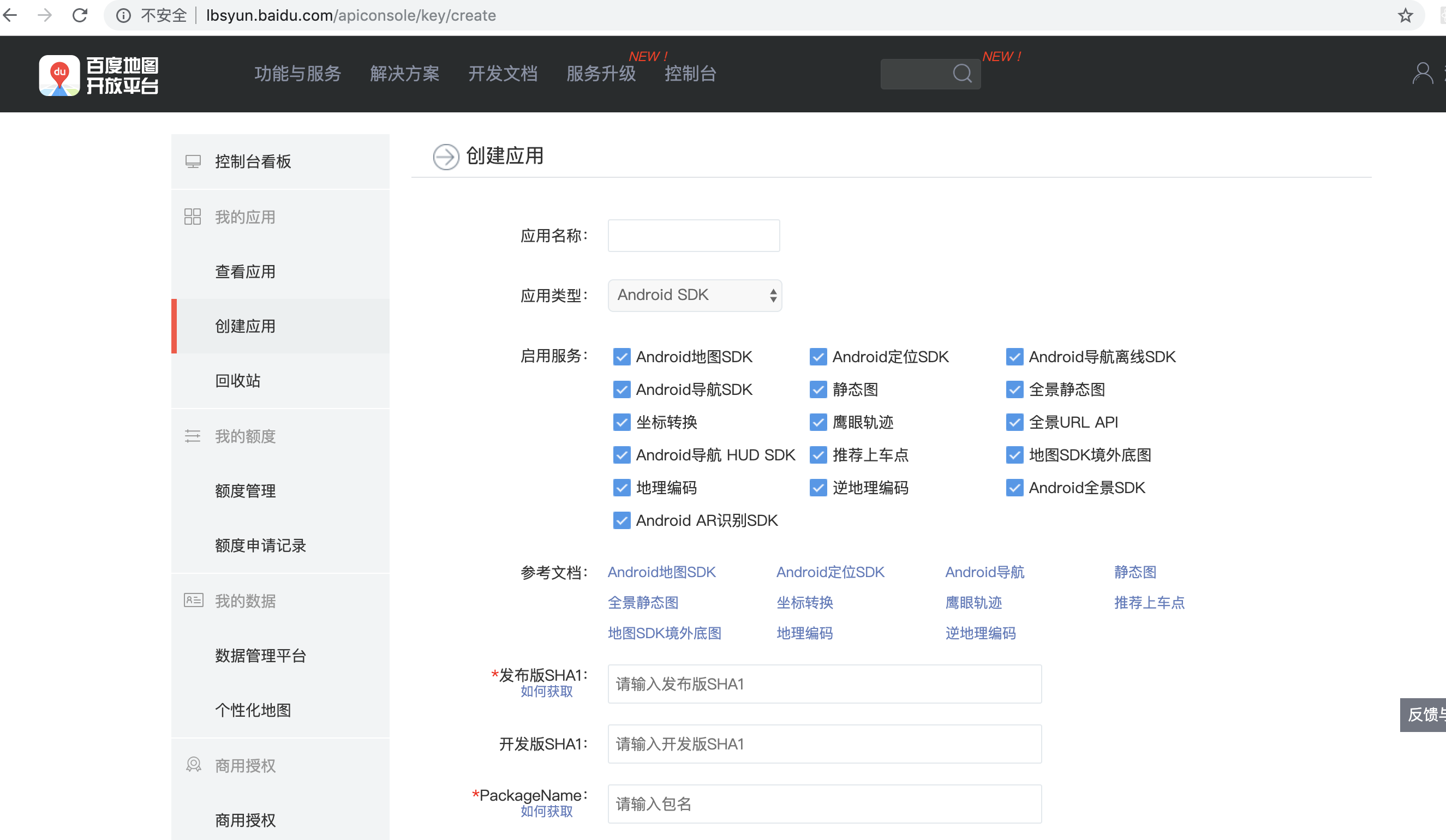Screen dimensions: 1446x840
Task: Disable the 鹰眼轨迹 service checkbox
Action: click(x=818, y=422)
